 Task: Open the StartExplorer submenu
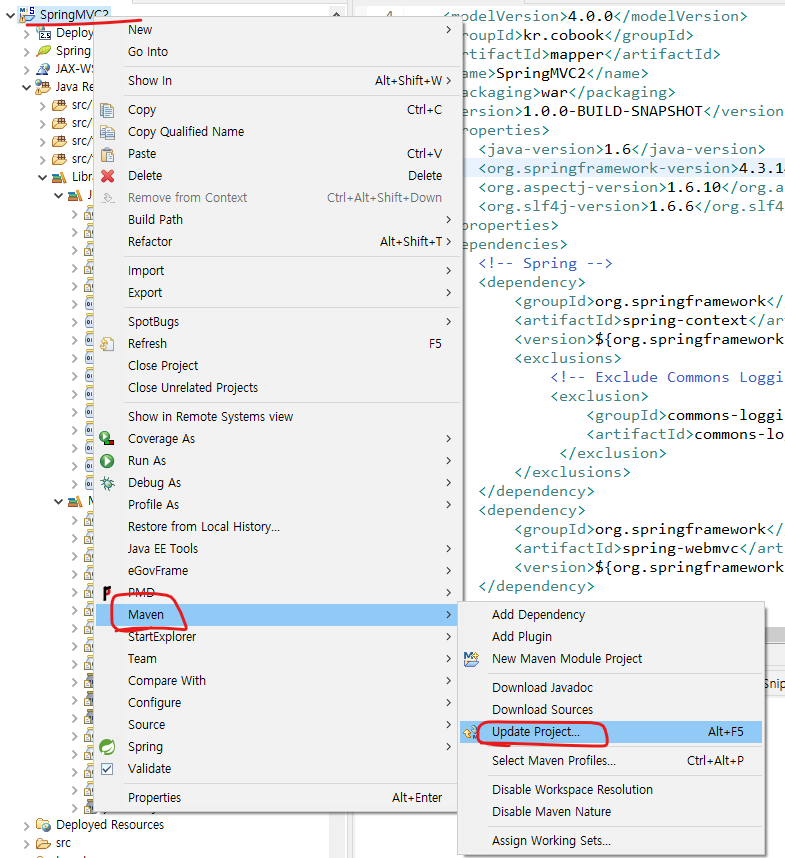(x=277, y=636)
